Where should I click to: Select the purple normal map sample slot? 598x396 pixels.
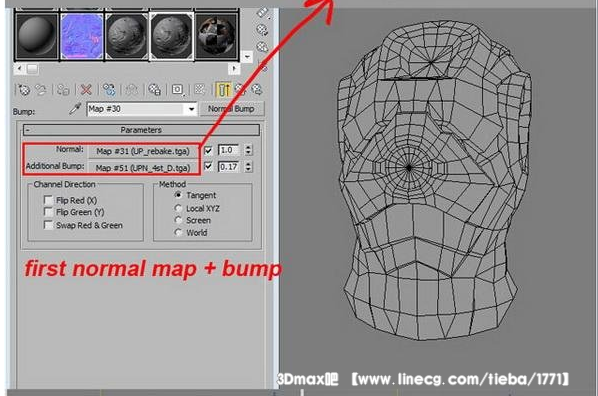[82, 36]
